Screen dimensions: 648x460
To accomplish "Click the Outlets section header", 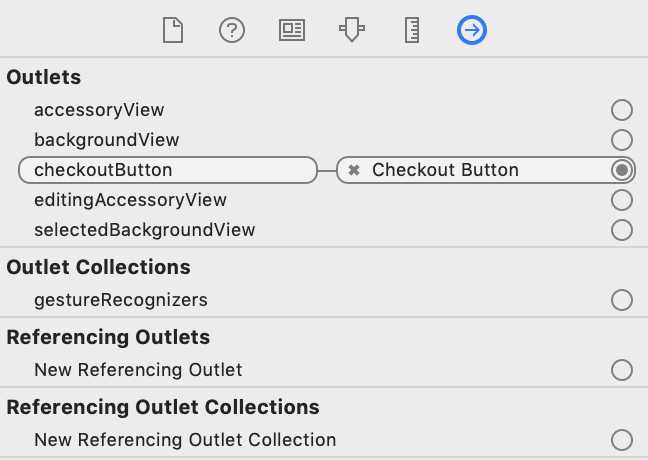I will (44, 77).
